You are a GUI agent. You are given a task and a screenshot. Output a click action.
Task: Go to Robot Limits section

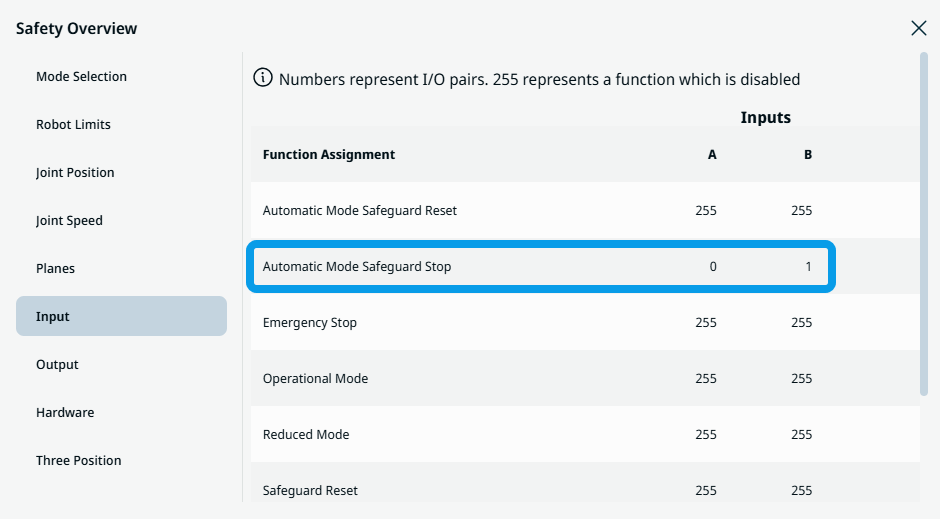pyautogui.click(x=73, y=125)
